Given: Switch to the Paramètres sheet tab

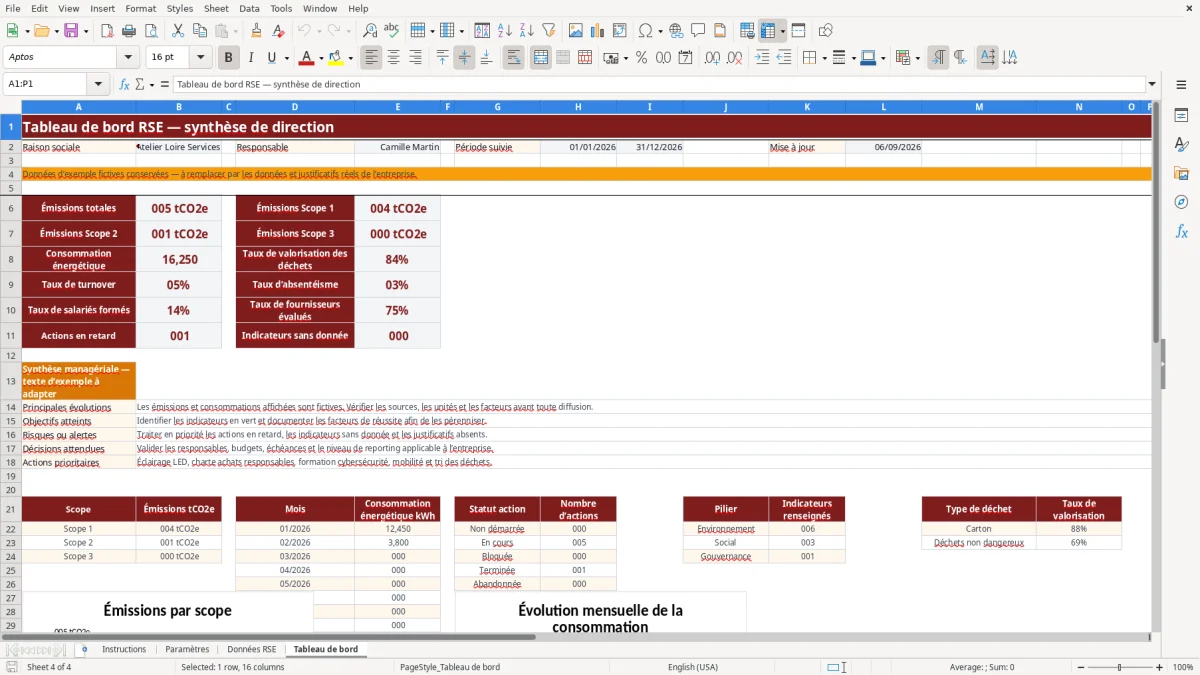Looking at the screenshot, I should (x=187, y=650).
